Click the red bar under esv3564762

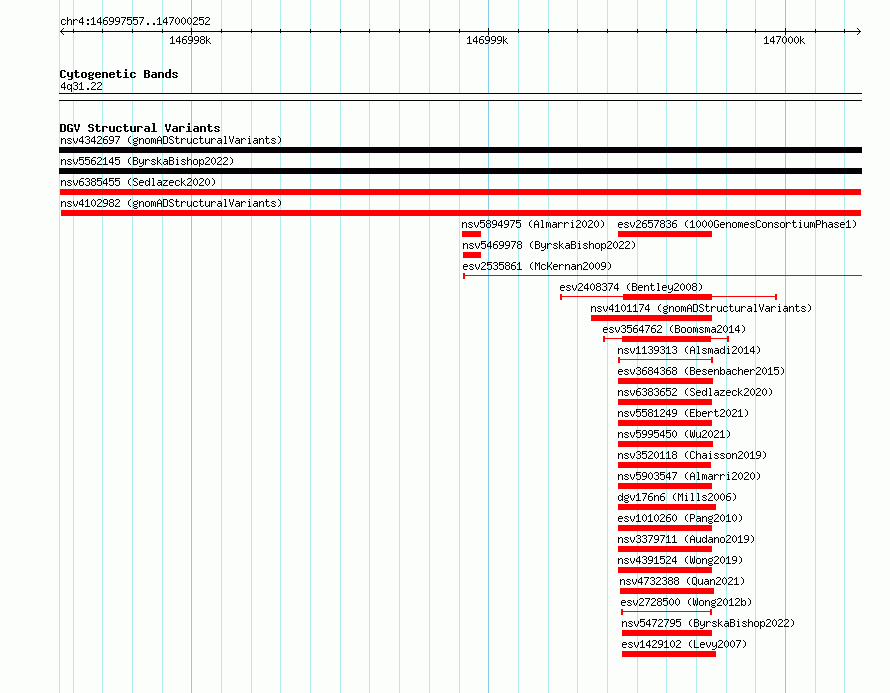pos(666,339)
